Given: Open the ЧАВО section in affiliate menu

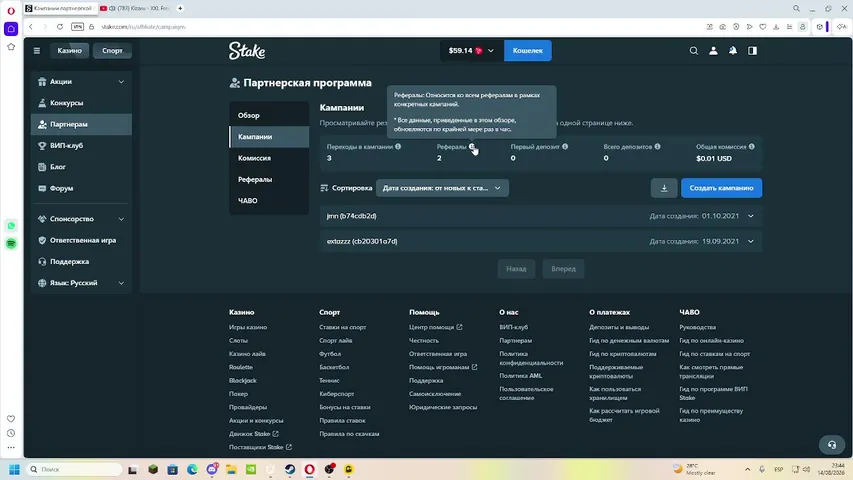Looking at the screenshot, I should tap(269, 200).
